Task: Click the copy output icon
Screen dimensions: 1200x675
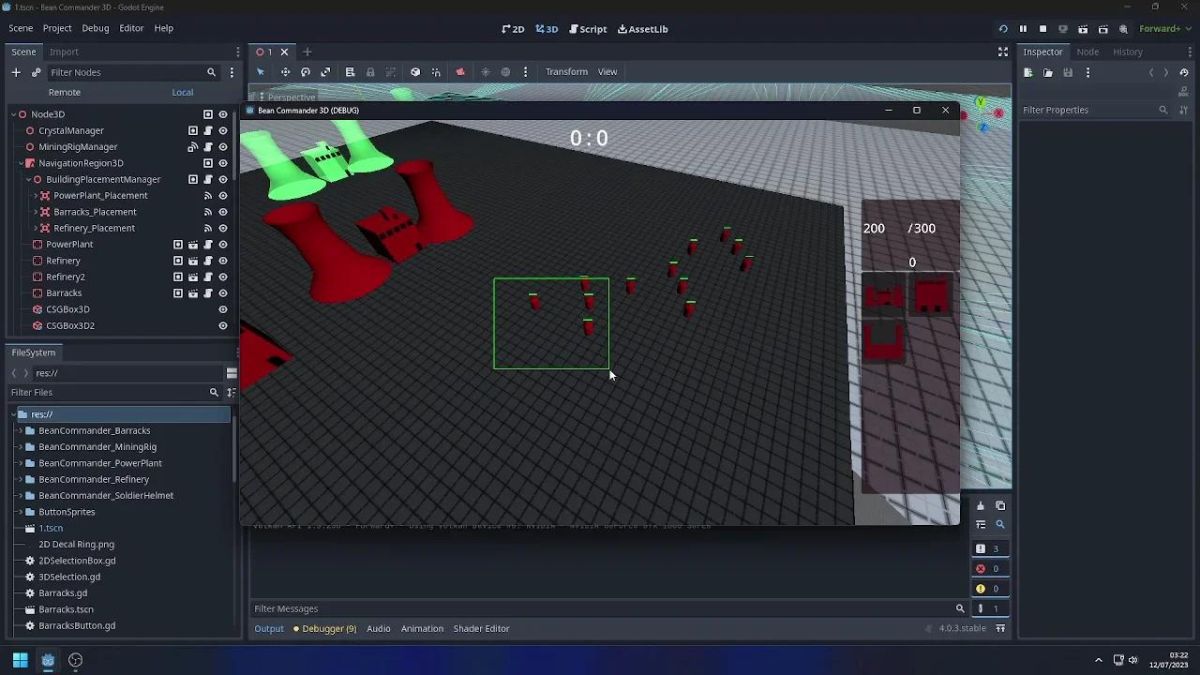Action: pos(1000,506)
